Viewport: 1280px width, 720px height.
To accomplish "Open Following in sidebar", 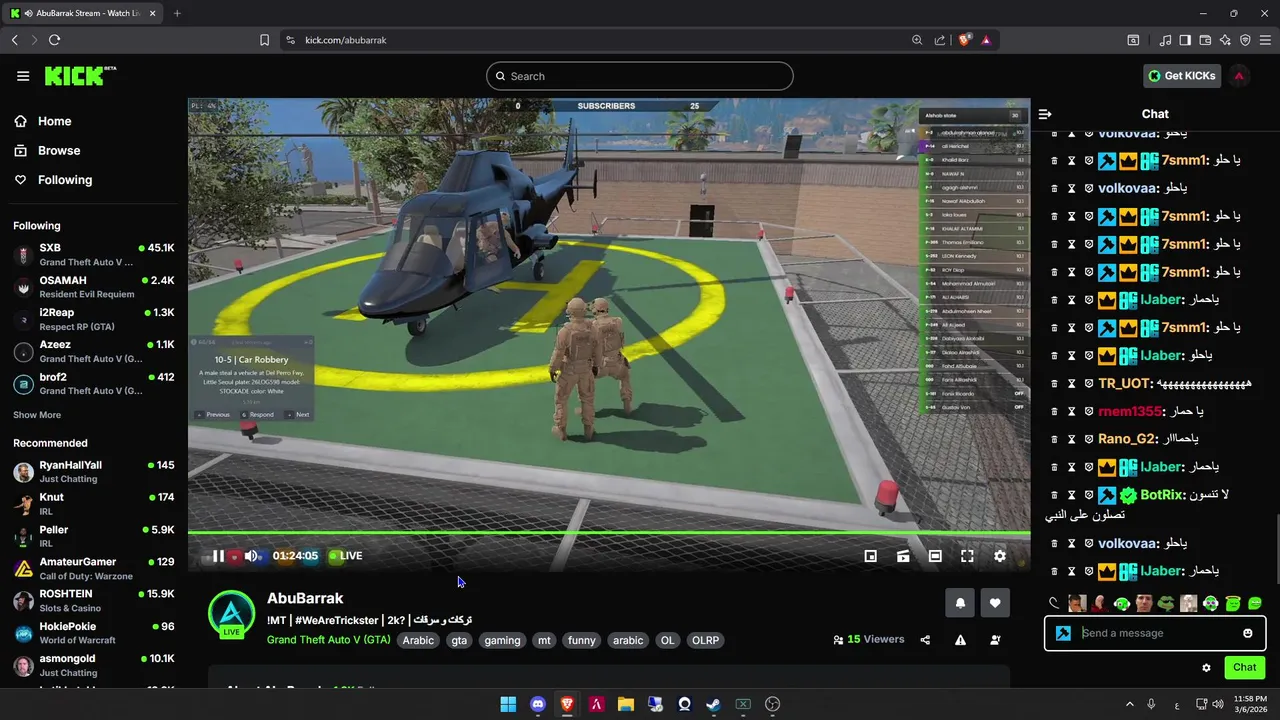I will [53, 180].
